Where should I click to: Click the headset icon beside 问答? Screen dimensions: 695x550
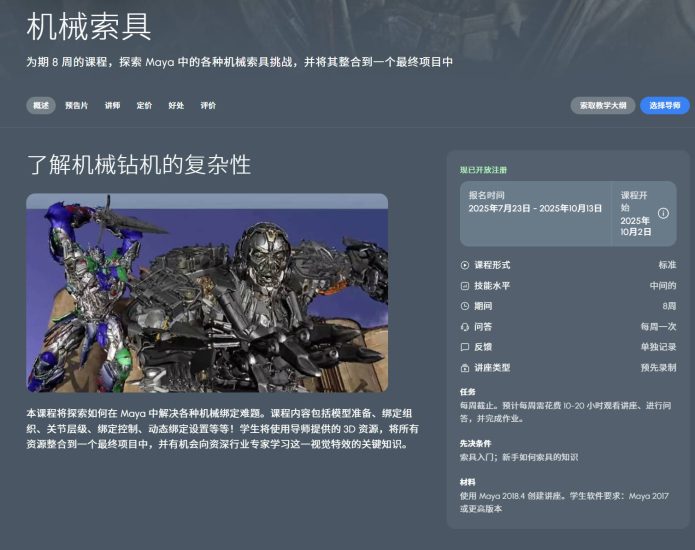465,327
